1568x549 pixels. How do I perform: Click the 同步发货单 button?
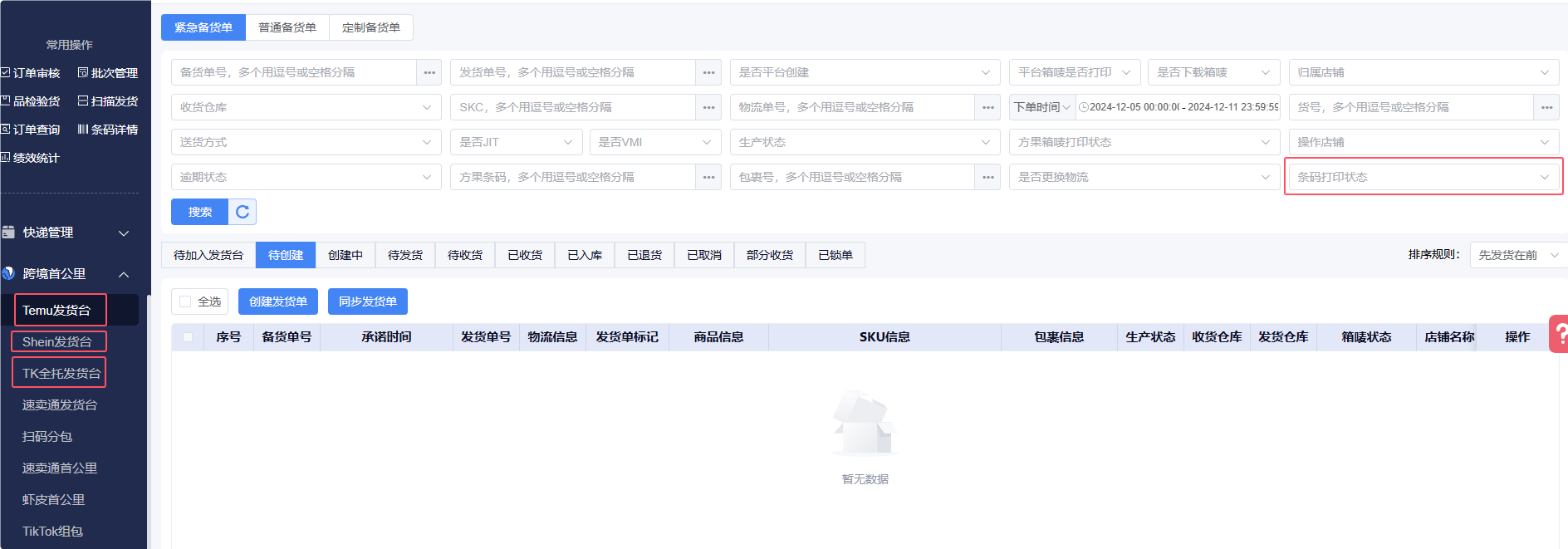click(368, 301)
